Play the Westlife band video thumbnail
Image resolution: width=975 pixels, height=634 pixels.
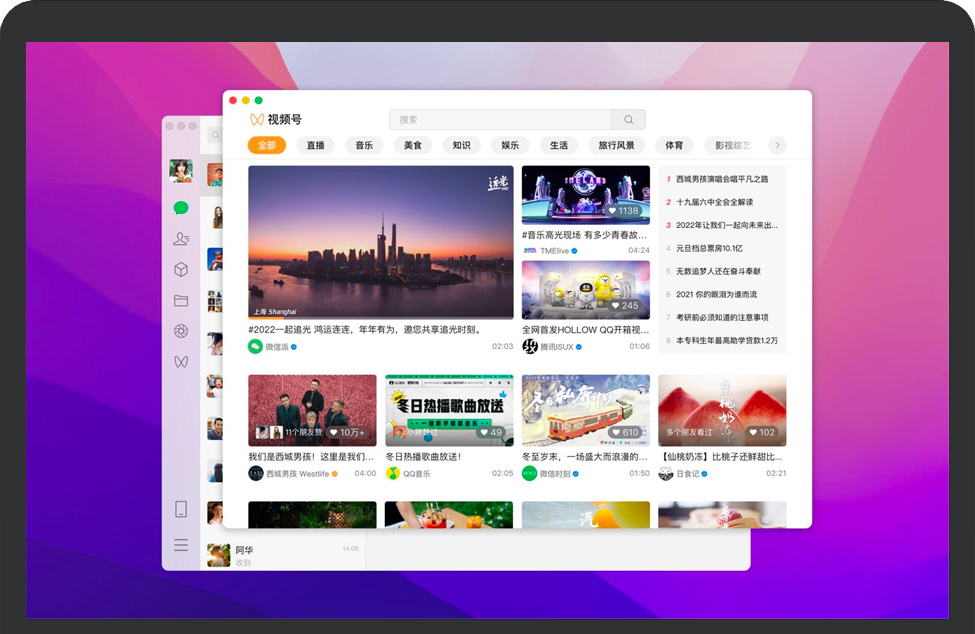312,410
